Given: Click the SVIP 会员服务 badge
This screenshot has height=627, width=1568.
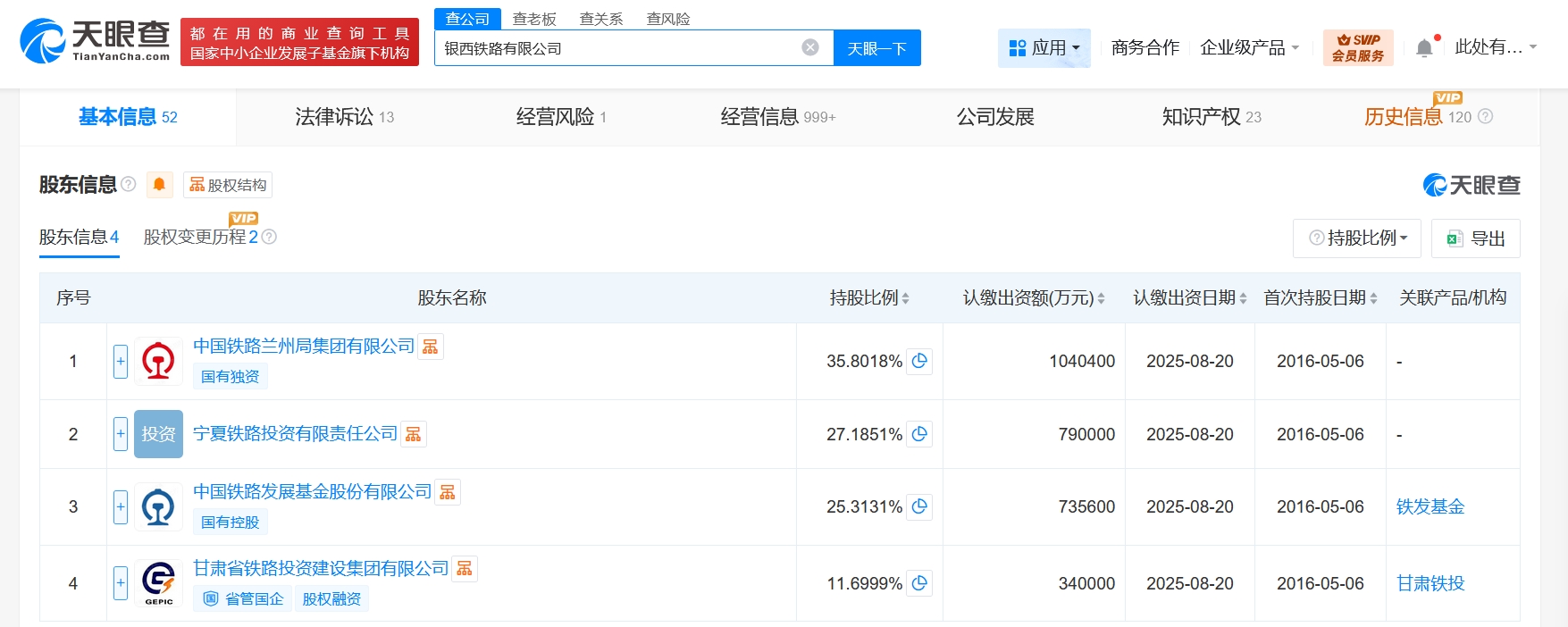Looking at the screenshot, I should (1357, 47).
